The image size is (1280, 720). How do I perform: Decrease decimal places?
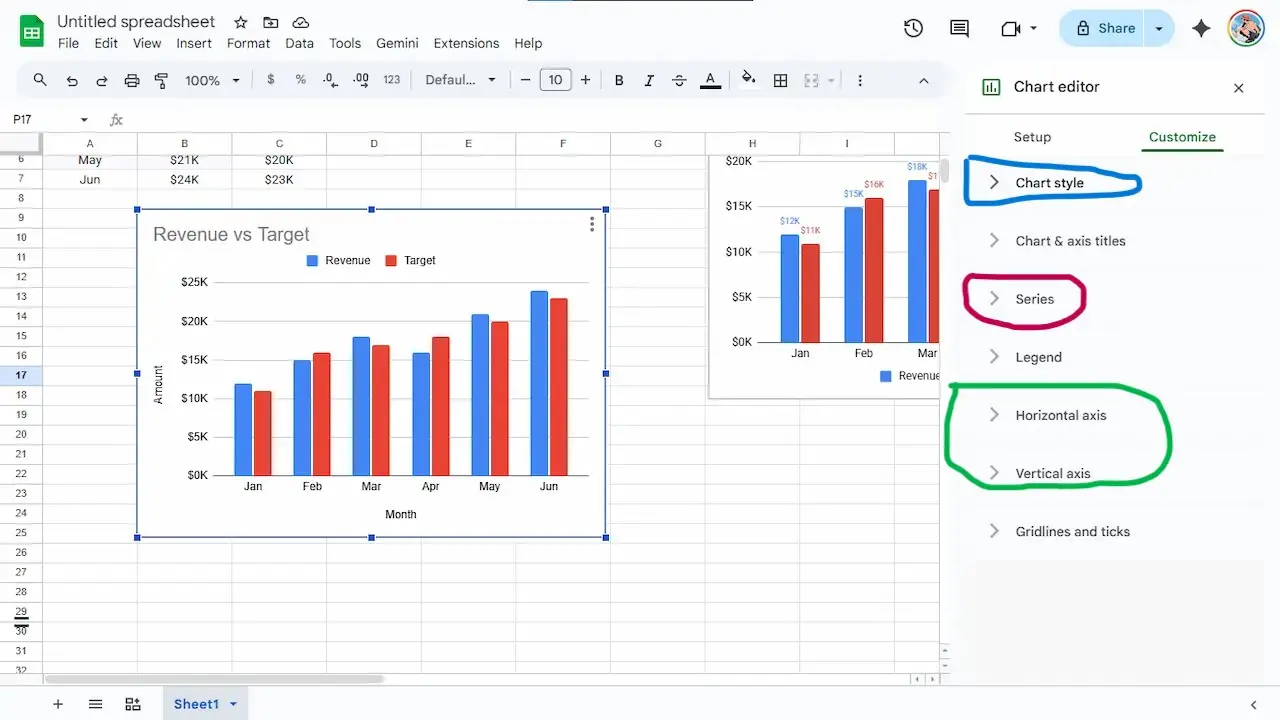pyautogui.click(x=331, y=80)
